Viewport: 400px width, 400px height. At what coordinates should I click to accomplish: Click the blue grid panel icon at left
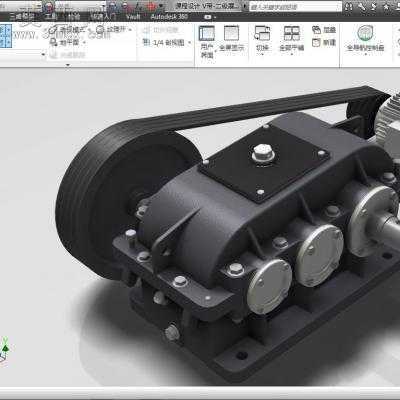(6, 35)
